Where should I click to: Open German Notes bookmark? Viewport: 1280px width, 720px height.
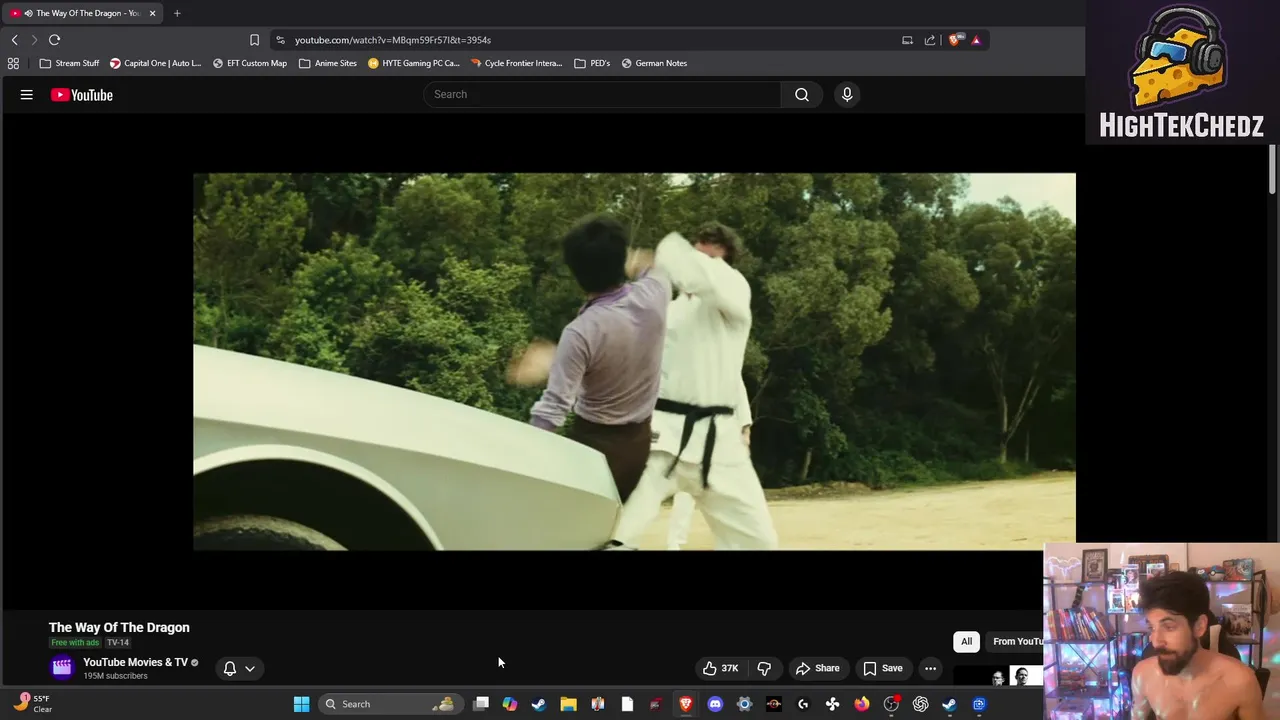pos(654,63)
